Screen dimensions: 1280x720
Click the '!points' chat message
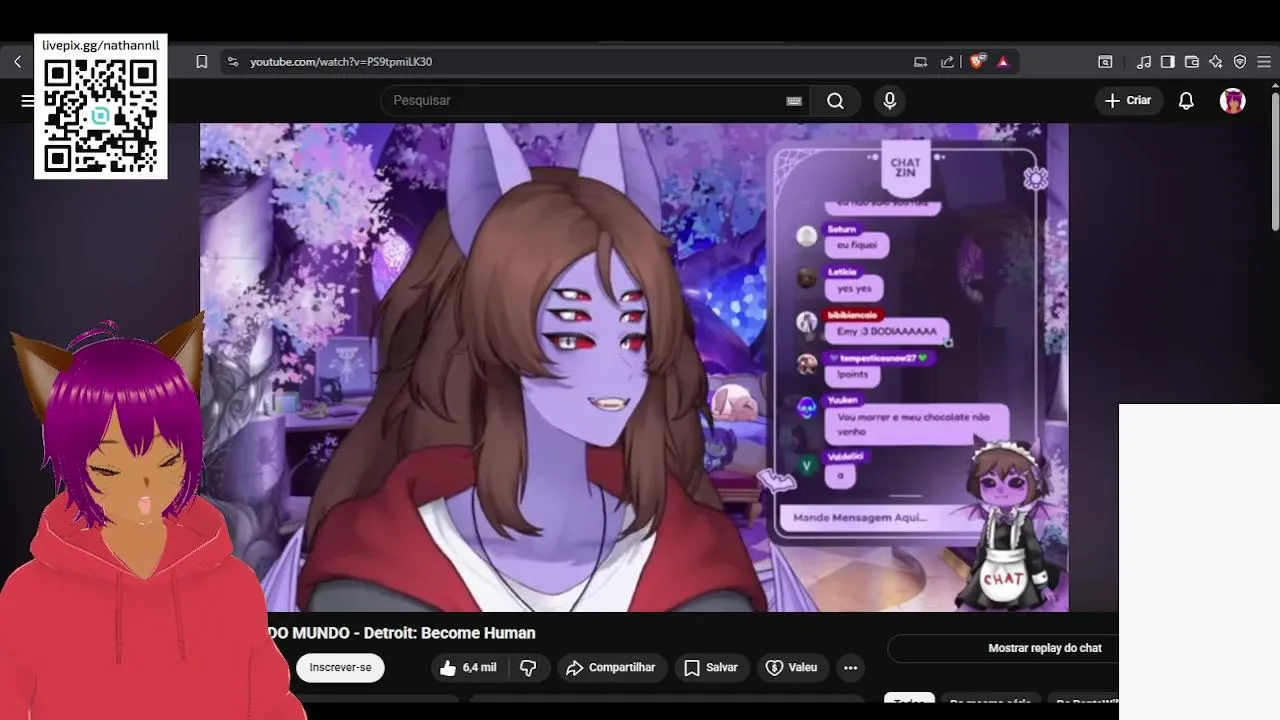852,374
